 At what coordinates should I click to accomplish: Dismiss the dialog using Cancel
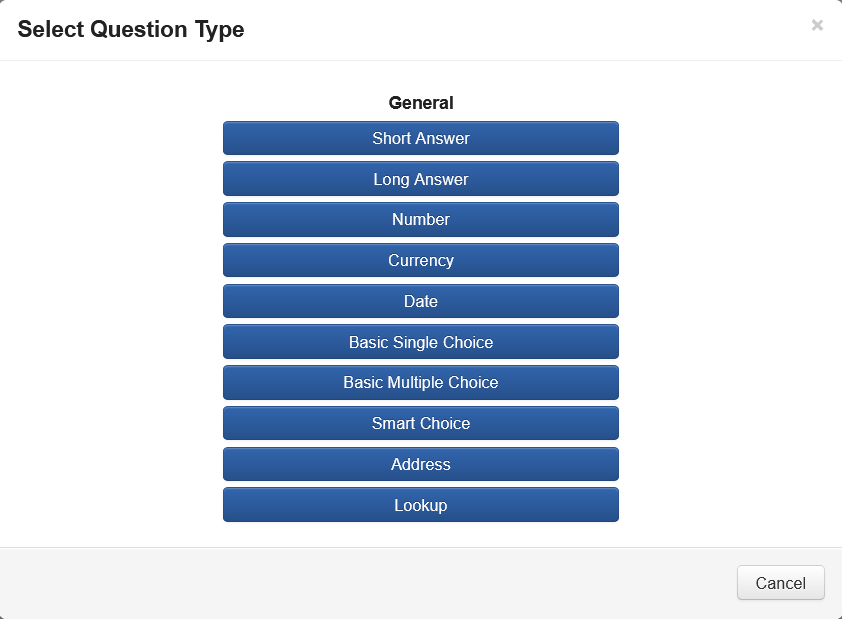click(780, 583)
